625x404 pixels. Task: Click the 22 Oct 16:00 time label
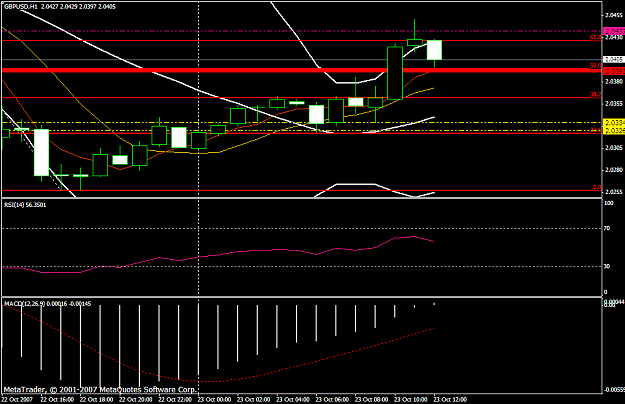[57, 399]
